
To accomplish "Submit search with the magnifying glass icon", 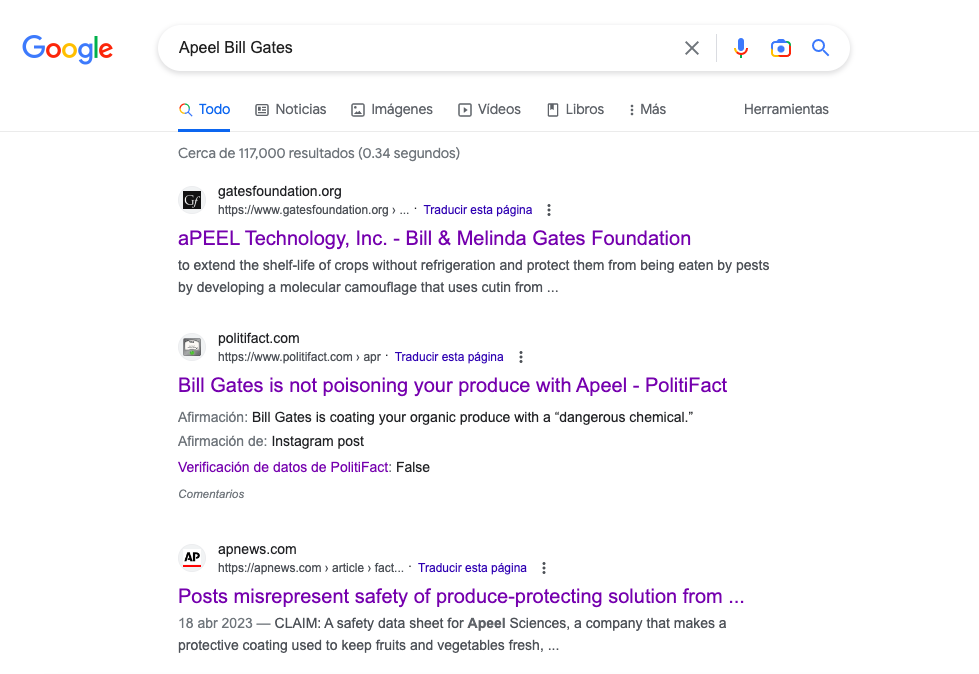I will point(820,47).
